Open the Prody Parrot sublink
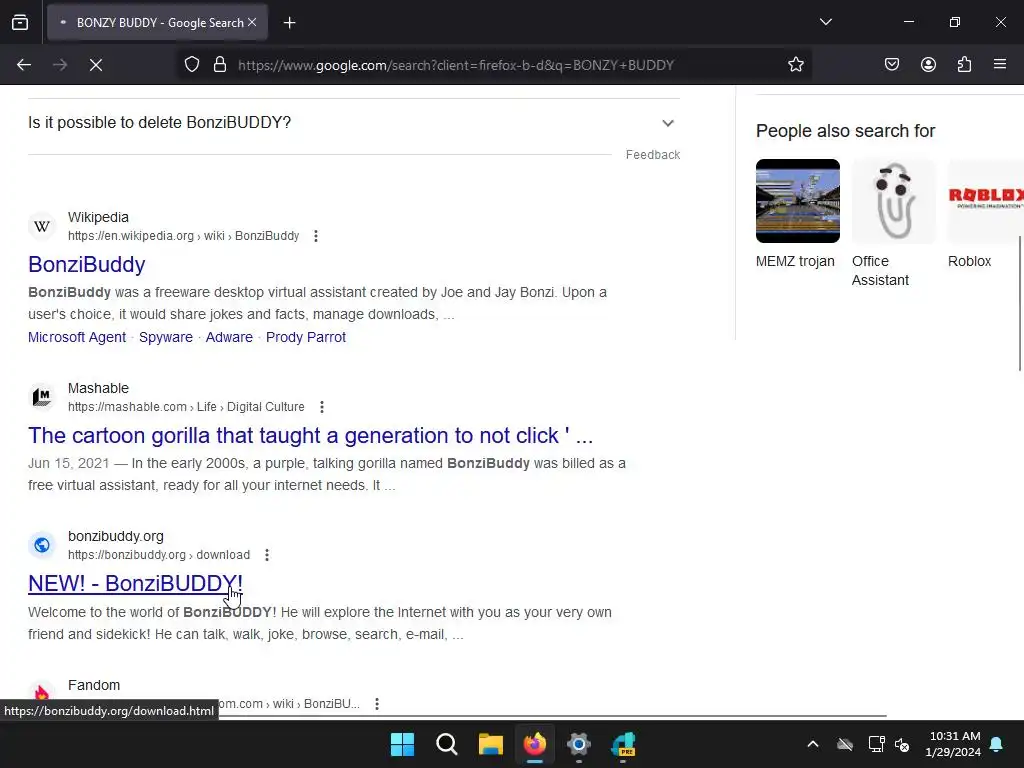 pos(306,337)
